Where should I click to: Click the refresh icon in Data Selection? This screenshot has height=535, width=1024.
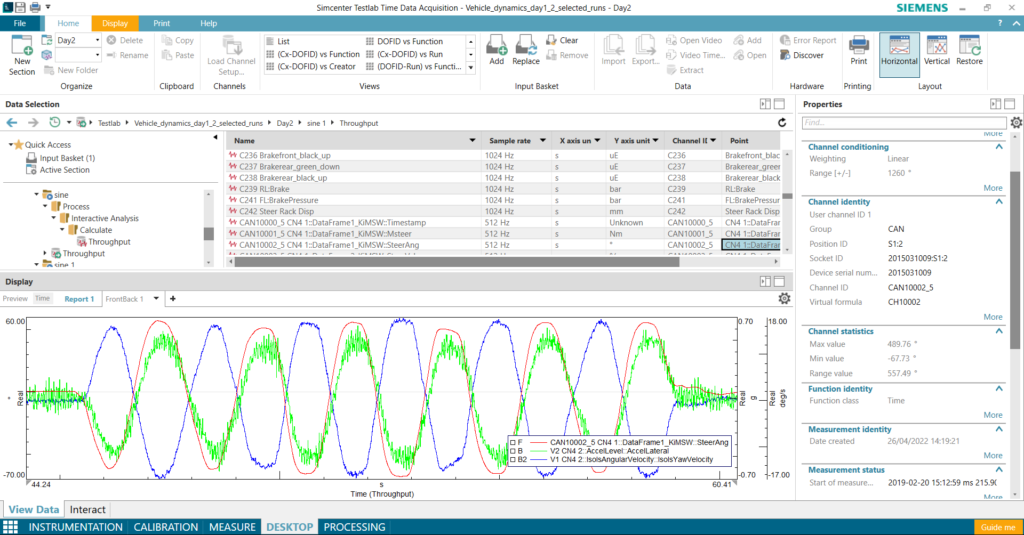click(782, 123)
